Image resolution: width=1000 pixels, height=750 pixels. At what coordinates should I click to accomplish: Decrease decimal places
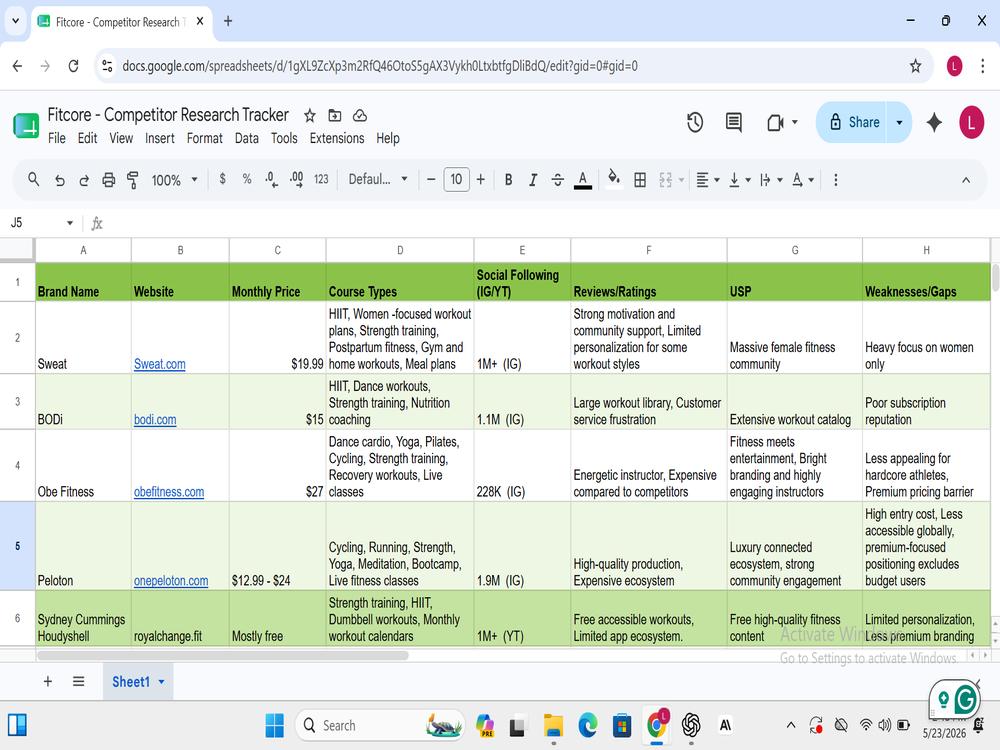(272, 180)
